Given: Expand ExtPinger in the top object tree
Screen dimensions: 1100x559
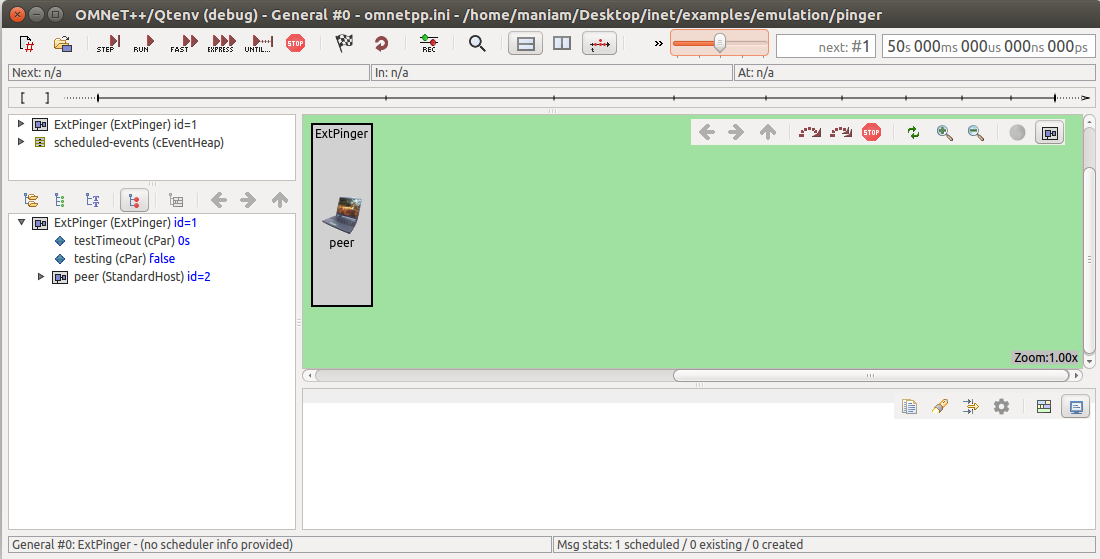Looking at the screenshot, I should pos(21,124).
